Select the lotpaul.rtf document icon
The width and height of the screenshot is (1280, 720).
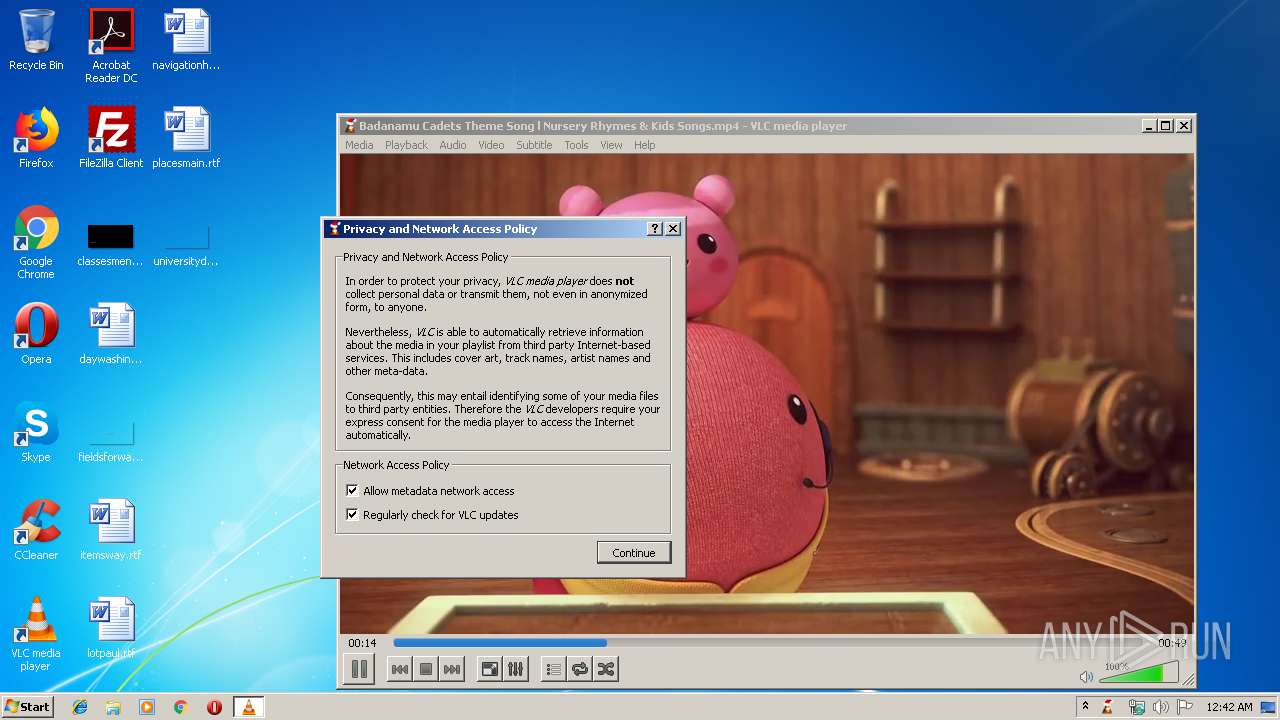111,628
